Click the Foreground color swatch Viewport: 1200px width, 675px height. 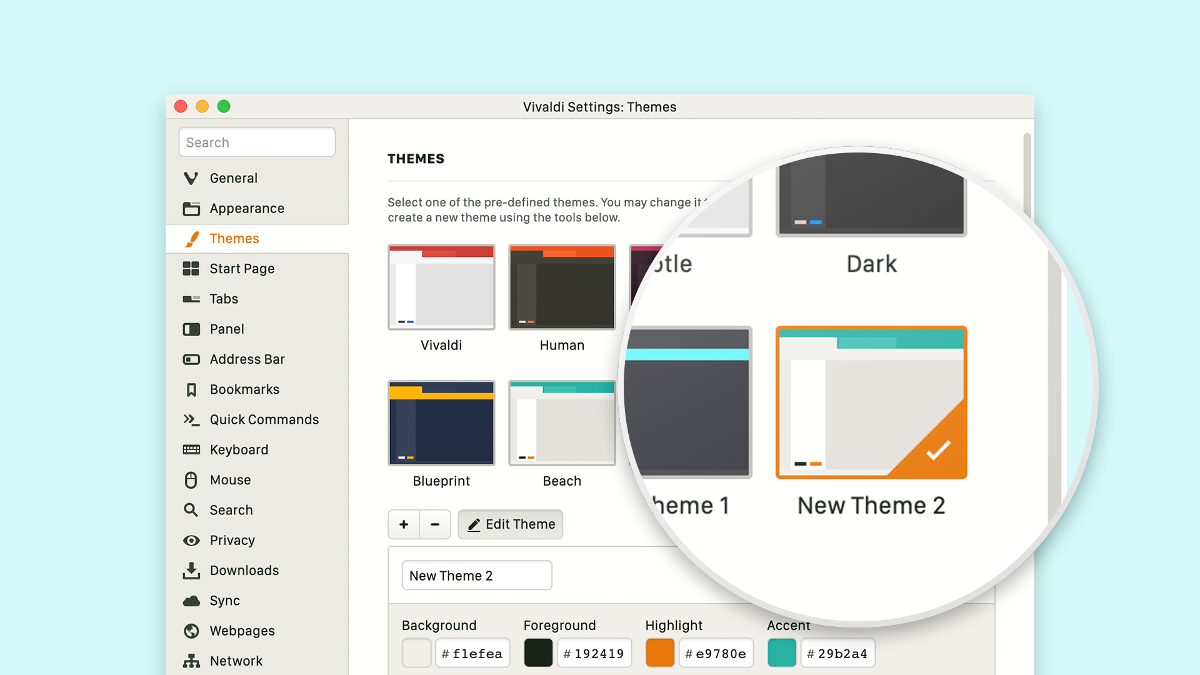(x=538, y=653)
